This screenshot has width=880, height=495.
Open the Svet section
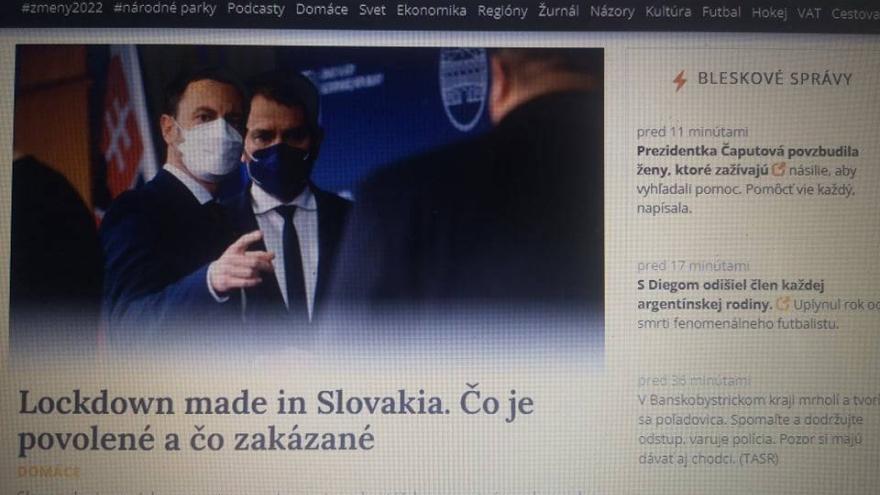tap(372, 10)
